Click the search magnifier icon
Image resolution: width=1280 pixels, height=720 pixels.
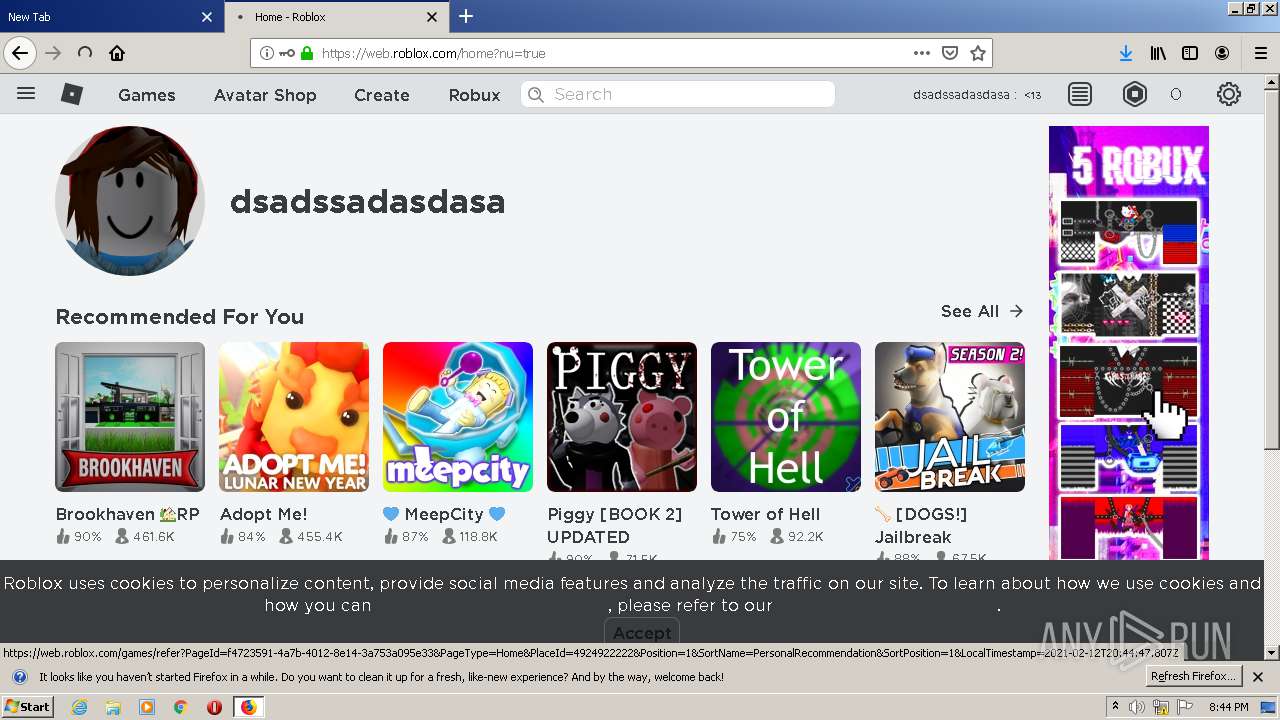click(x=536, y=94)
